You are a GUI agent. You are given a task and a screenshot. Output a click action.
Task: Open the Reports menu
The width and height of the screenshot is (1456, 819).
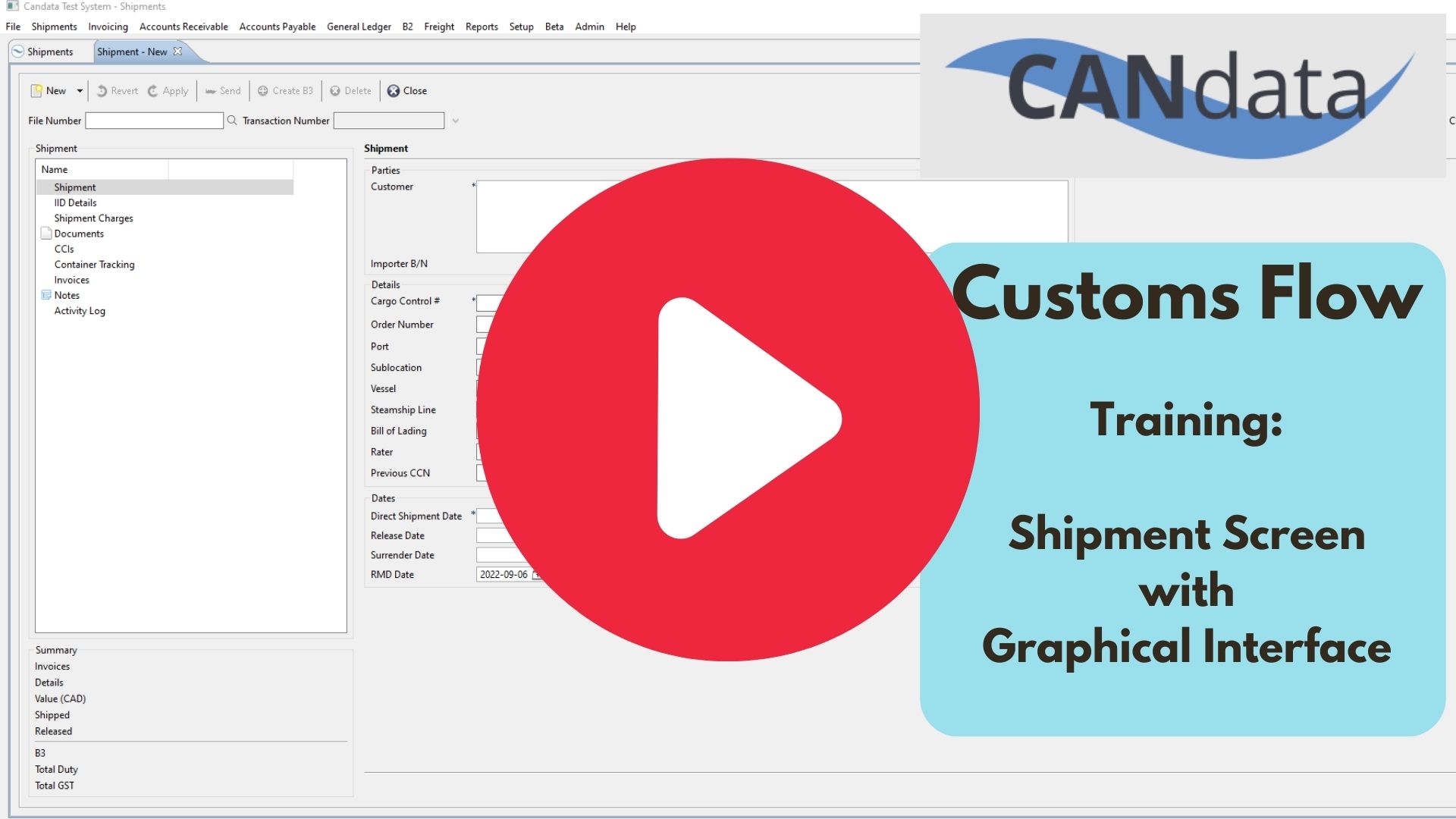(x=482, y=27)
